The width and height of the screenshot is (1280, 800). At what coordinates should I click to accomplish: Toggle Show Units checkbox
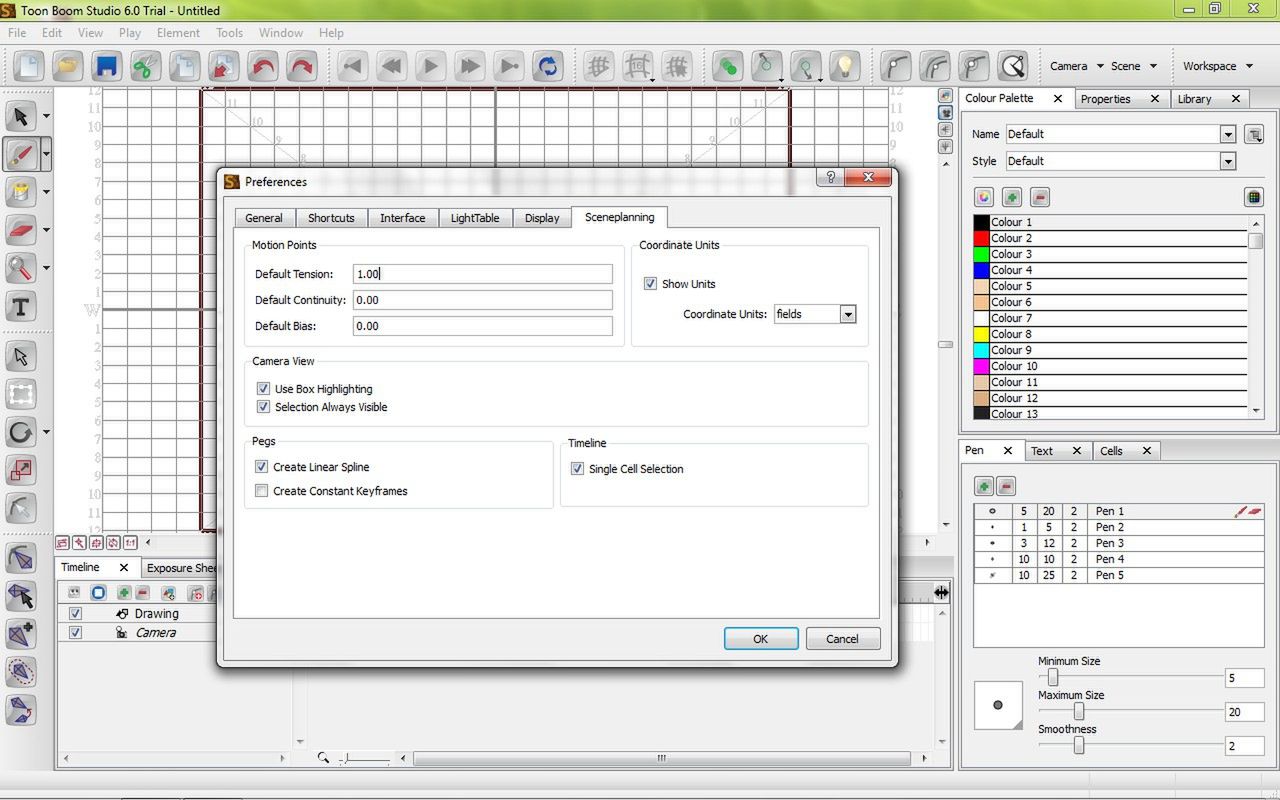(650, 284)
